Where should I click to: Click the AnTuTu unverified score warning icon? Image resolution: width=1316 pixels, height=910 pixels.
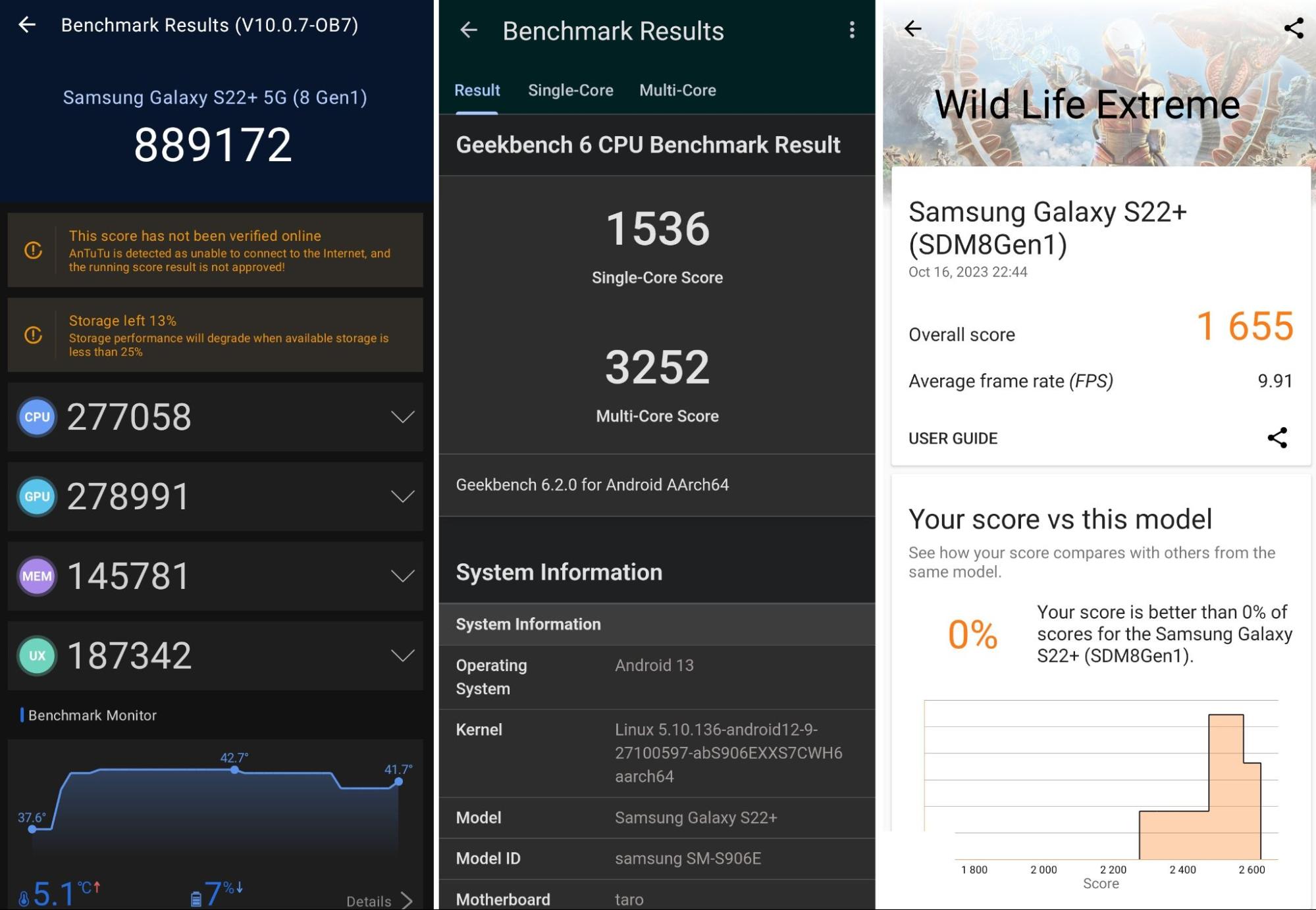(34, 254)
